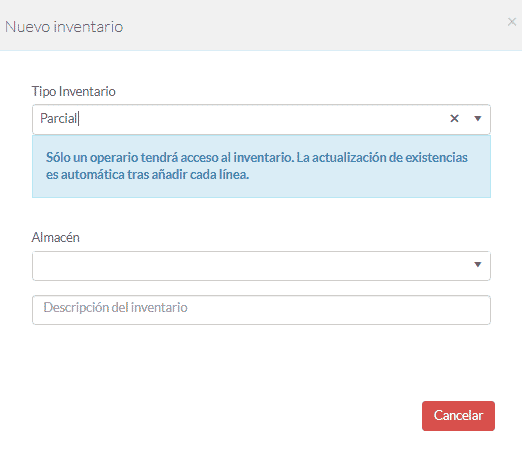Click the gray dialog header bar

(x=261, y=25)
